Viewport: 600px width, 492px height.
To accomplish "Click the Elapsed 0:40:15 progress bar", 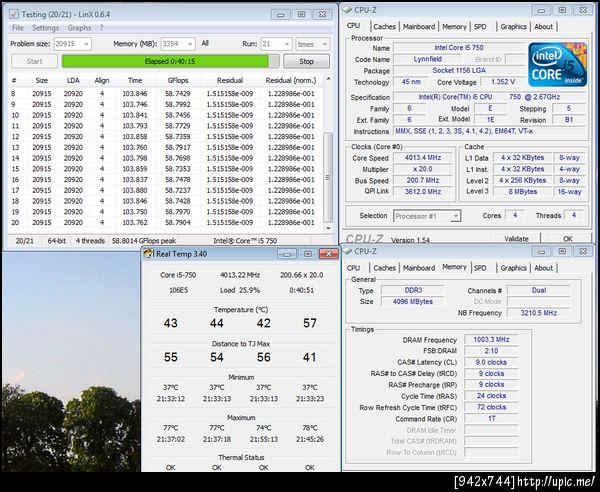I will coord(170,61).
